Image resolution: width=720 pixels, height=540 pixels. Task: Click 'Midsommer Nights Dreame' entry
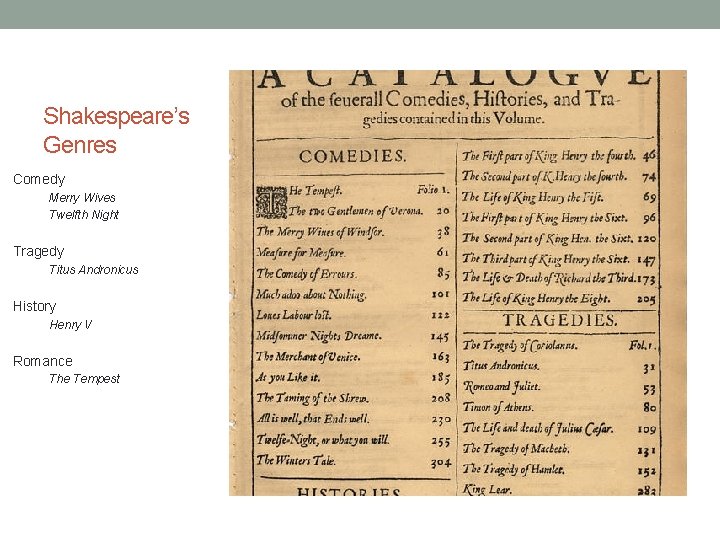pos(319,336)
